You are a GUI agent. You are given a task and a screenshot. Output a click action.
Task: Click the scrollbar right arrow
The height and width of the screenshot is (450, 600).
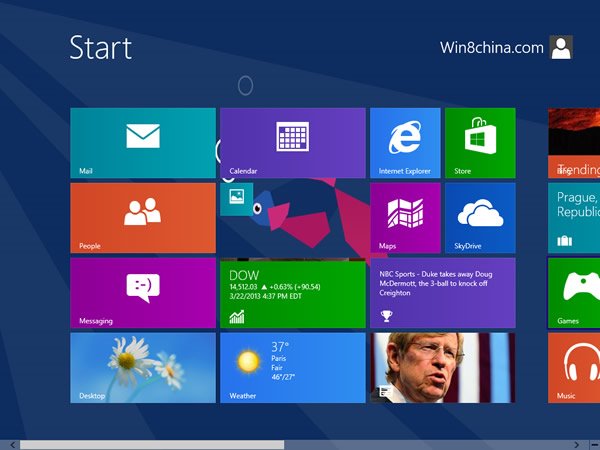tap(577, 445)
